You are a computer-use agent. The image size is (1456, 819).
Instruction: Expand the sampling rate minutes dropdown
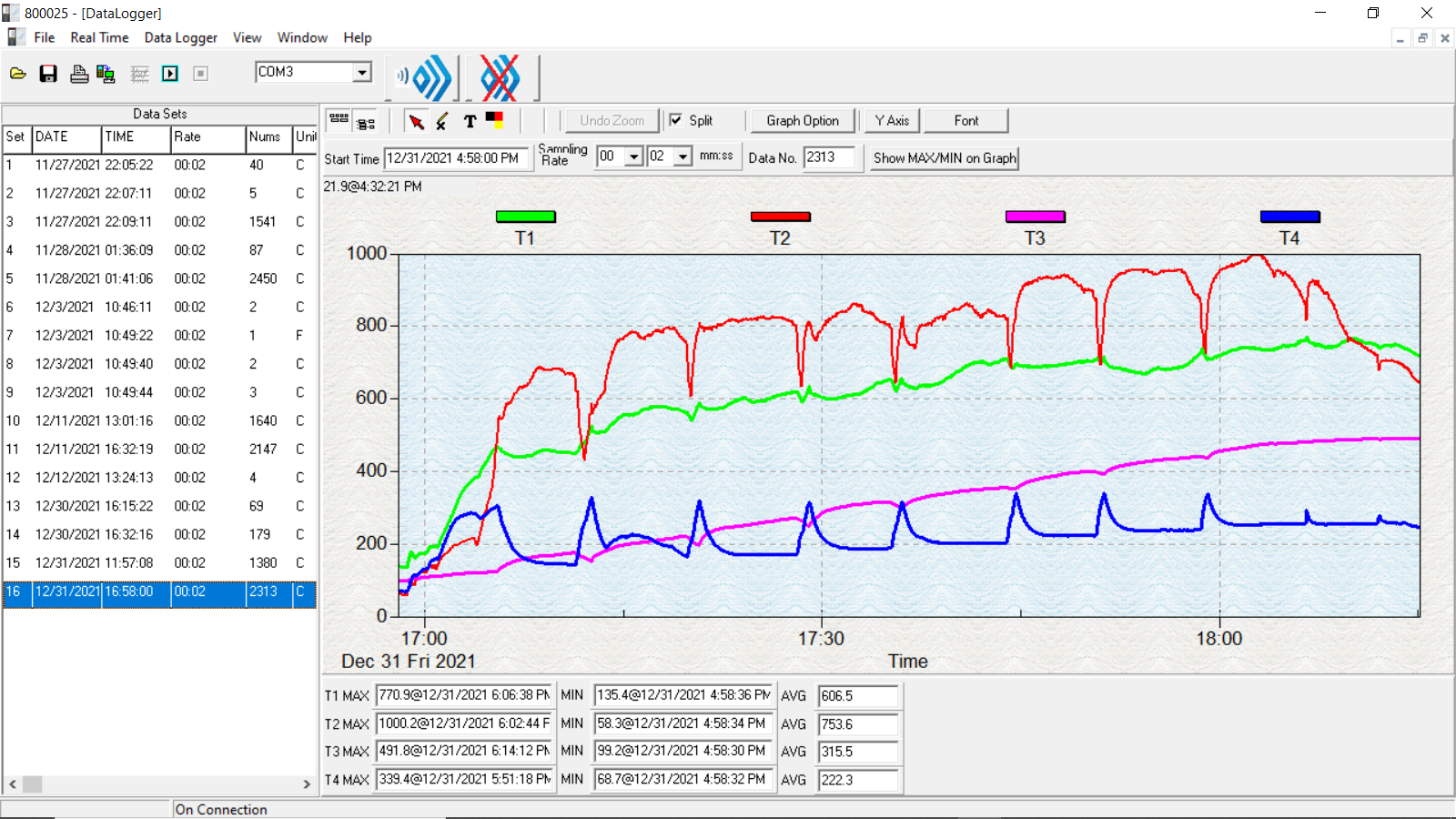click(x=634, y=157)
